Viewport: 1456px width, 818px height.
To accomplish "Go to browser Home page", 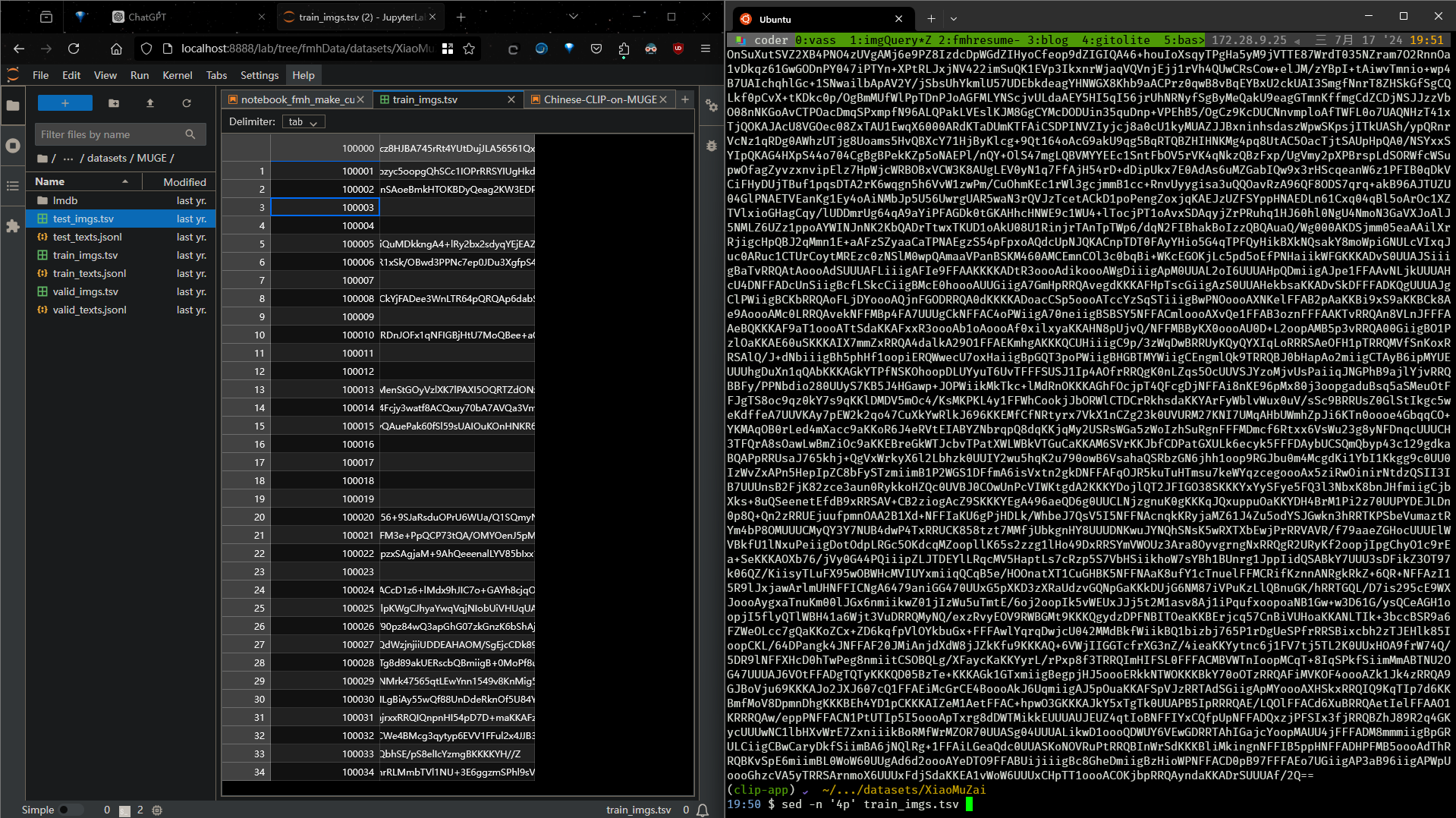I will pos(116,49).
